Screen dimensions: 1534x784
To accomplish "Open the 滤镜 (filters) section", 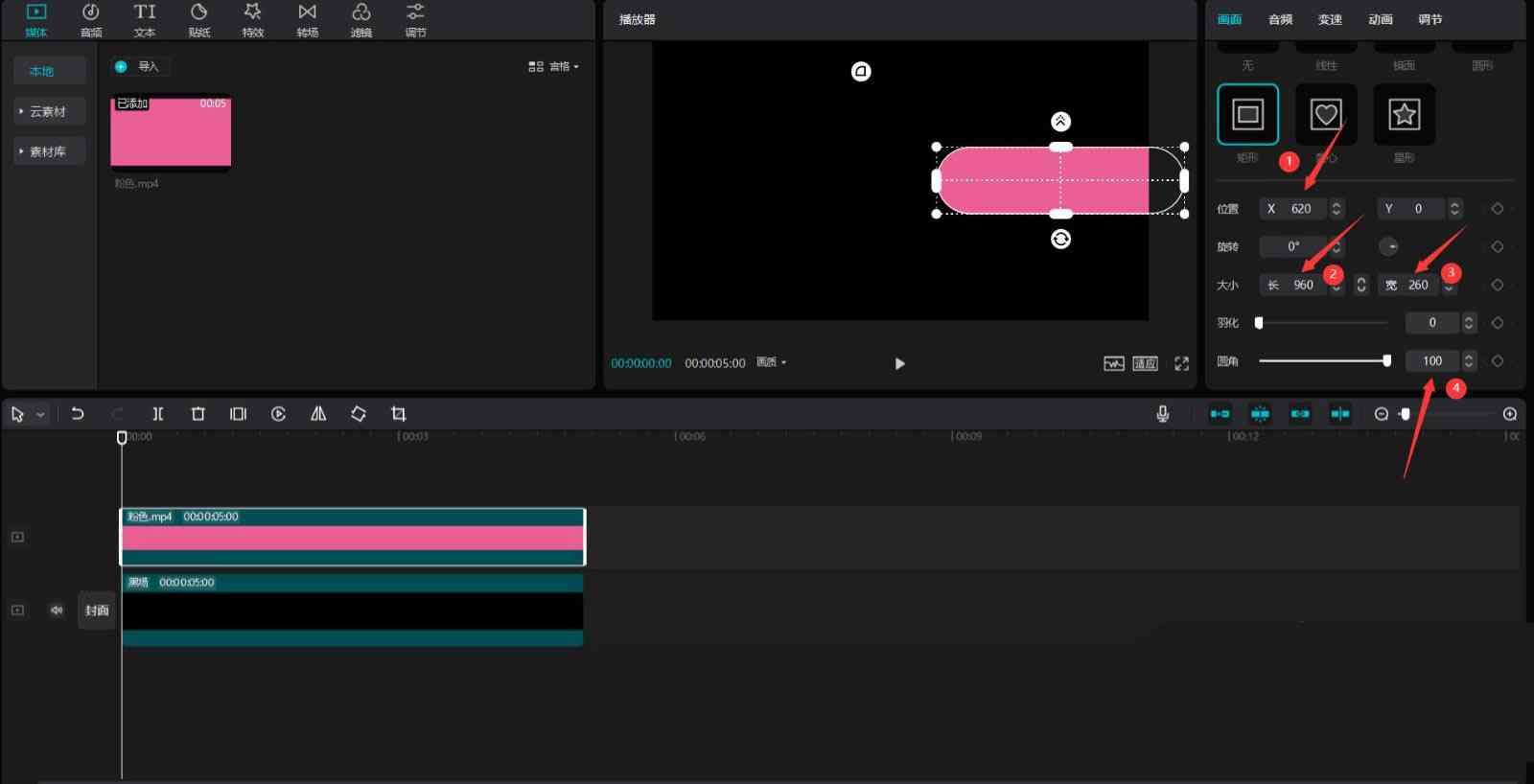I will (x=361, y=19).
